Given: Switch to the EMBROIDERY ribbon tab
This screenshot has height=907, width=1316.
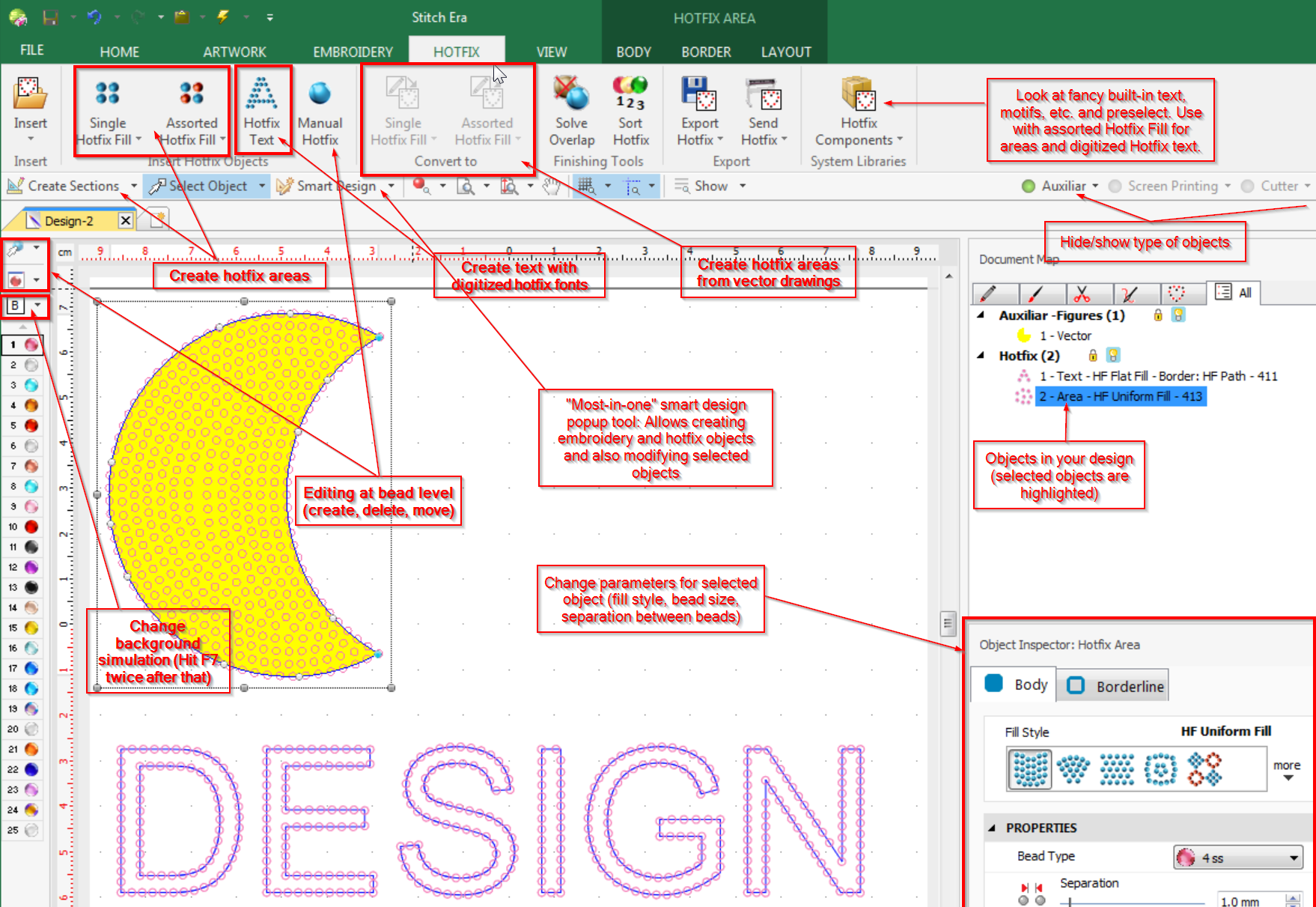Looking at the screenshot, I should click(353, 52).
